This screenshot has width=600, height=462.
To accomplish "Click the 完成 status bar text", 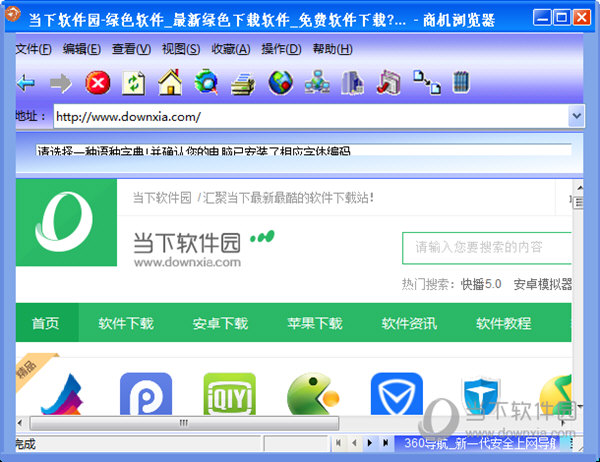I will click(25, 444).
